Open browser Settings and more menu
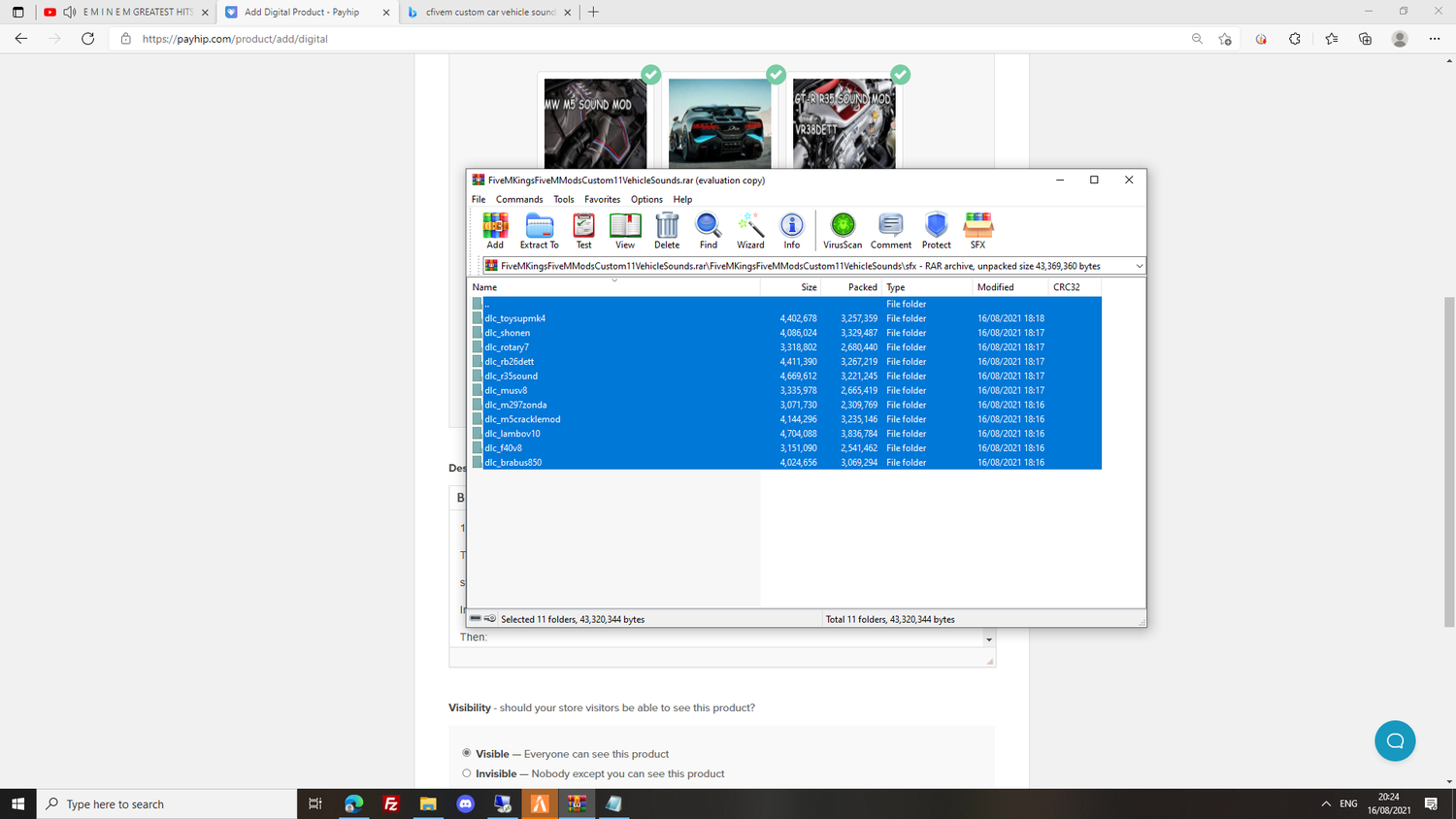The height and width of the screenshot is (819, 1456). tap(1435, 39)
